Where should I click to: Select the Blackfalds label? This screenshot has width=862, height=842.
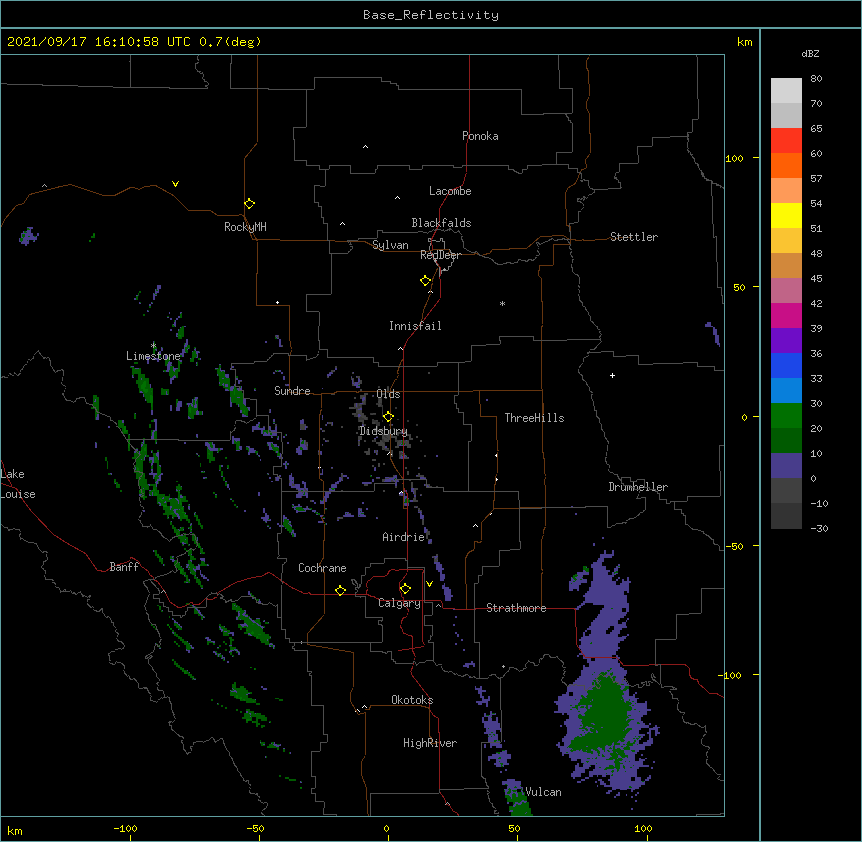[441, 223]
